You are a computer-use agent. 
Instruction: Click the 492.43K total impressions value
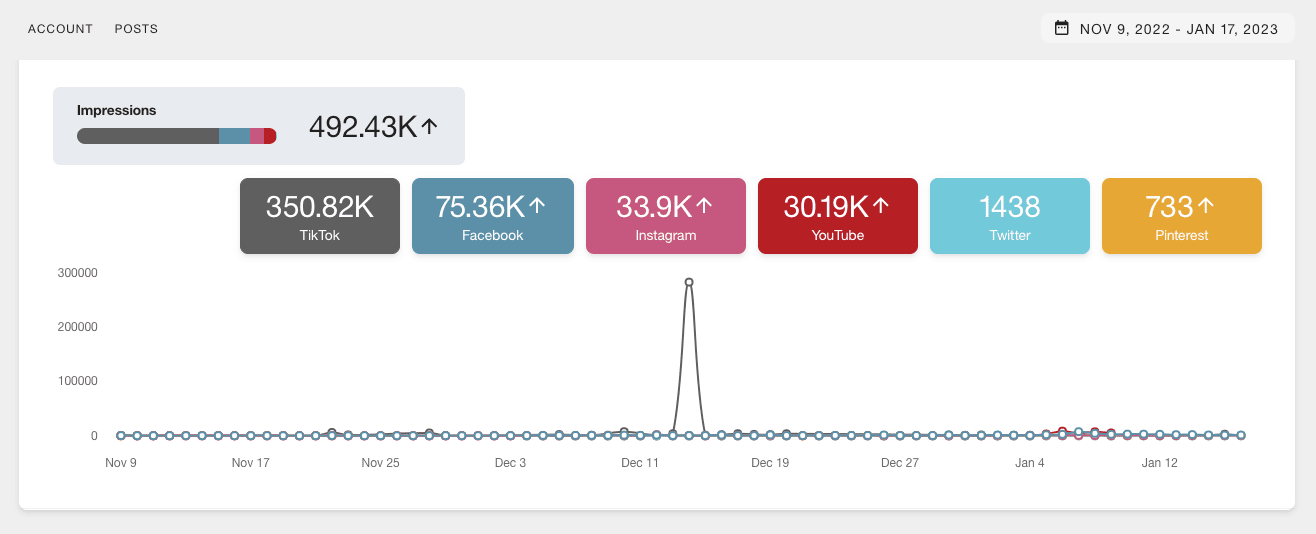click(363, 127)
